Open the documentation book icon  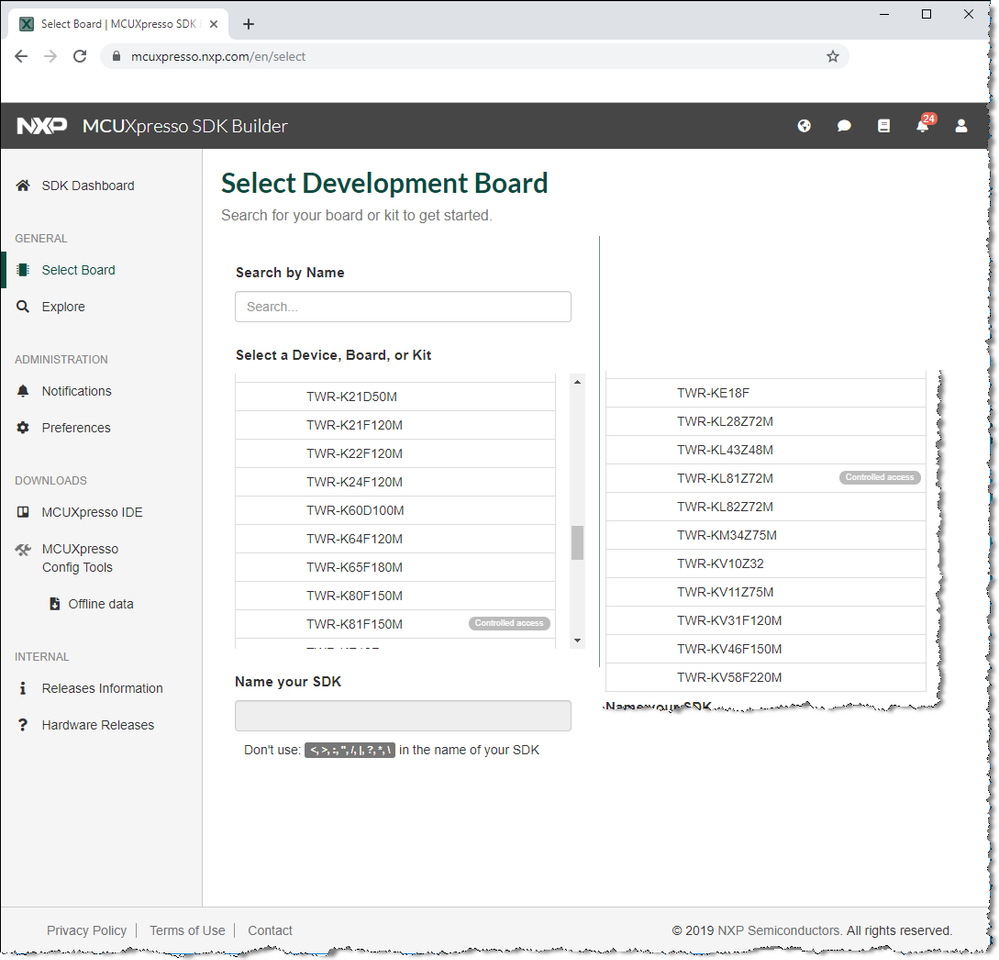[x=884, y=126]
